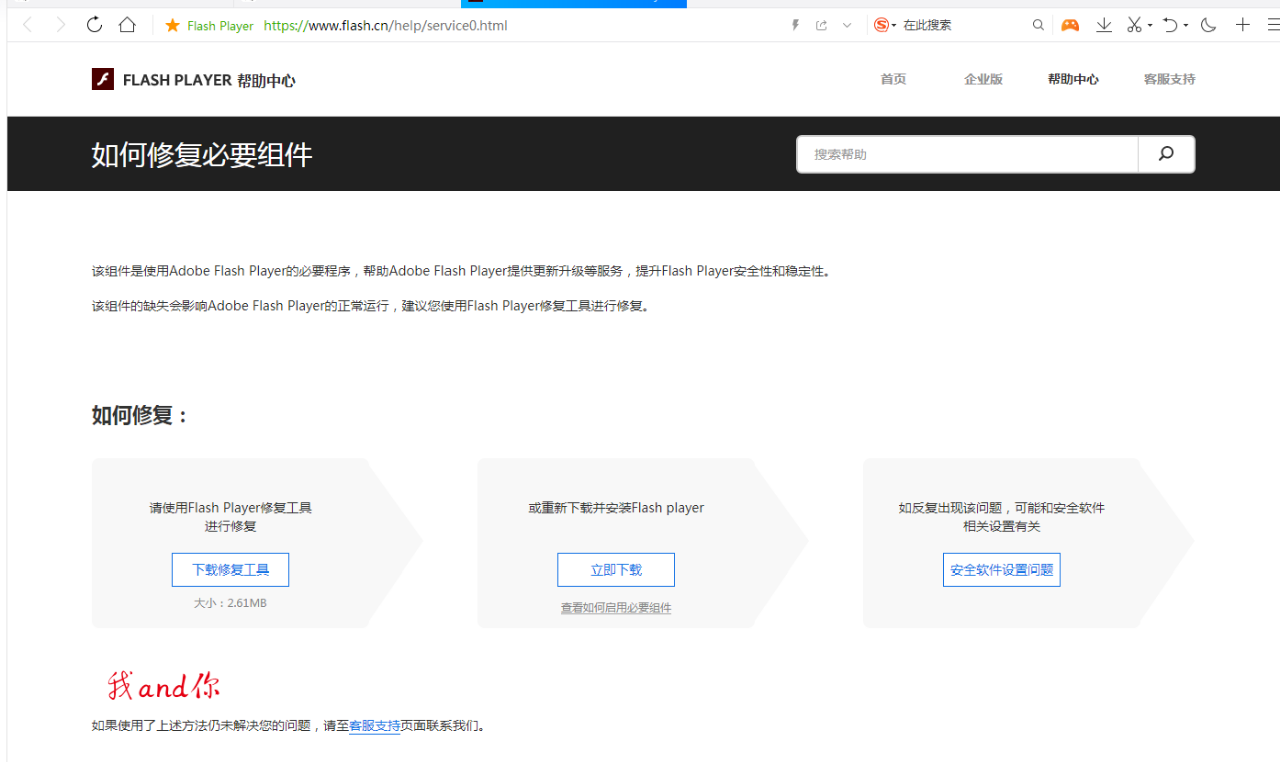This screenshot has height=762, width=1280.
Task: Click the URL in the address bar
Action: 385,25
